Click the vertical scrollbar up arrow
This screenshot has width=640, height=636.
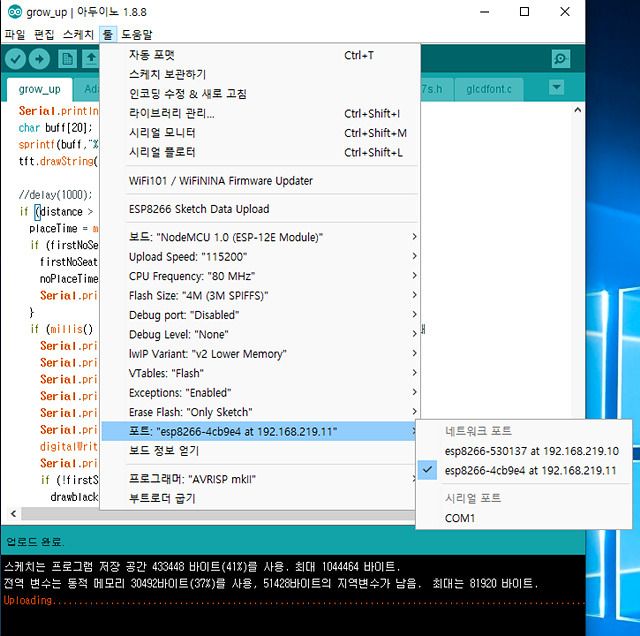pos(578,110)
